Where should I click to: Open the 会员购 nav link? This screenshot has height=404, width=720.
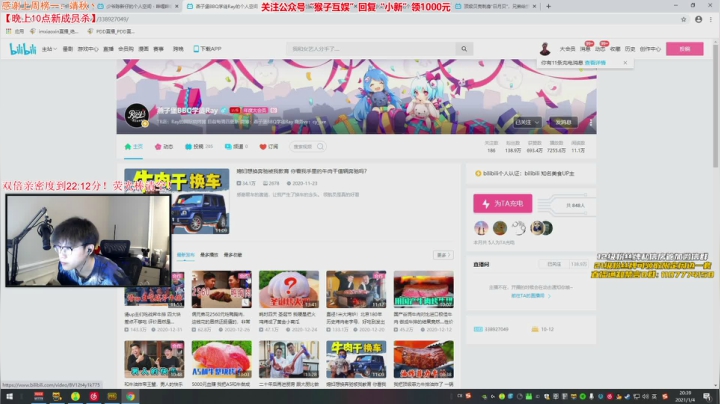126,49
